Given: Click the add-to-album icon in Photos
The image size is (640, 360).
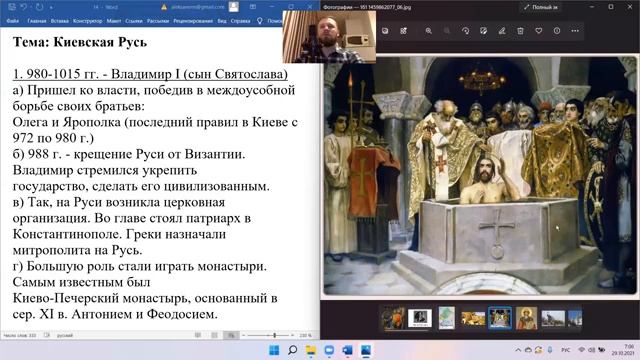Looking at the screenshot, I should pos(404,31).
